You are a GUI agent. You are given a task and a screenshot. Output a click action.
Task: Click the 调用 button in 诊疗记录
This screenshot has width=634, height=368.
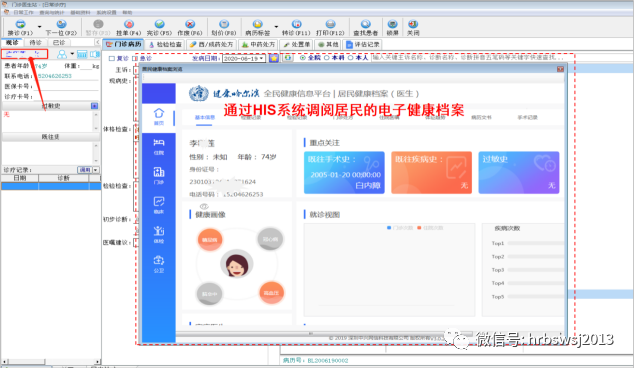click(x=85, y=170)
